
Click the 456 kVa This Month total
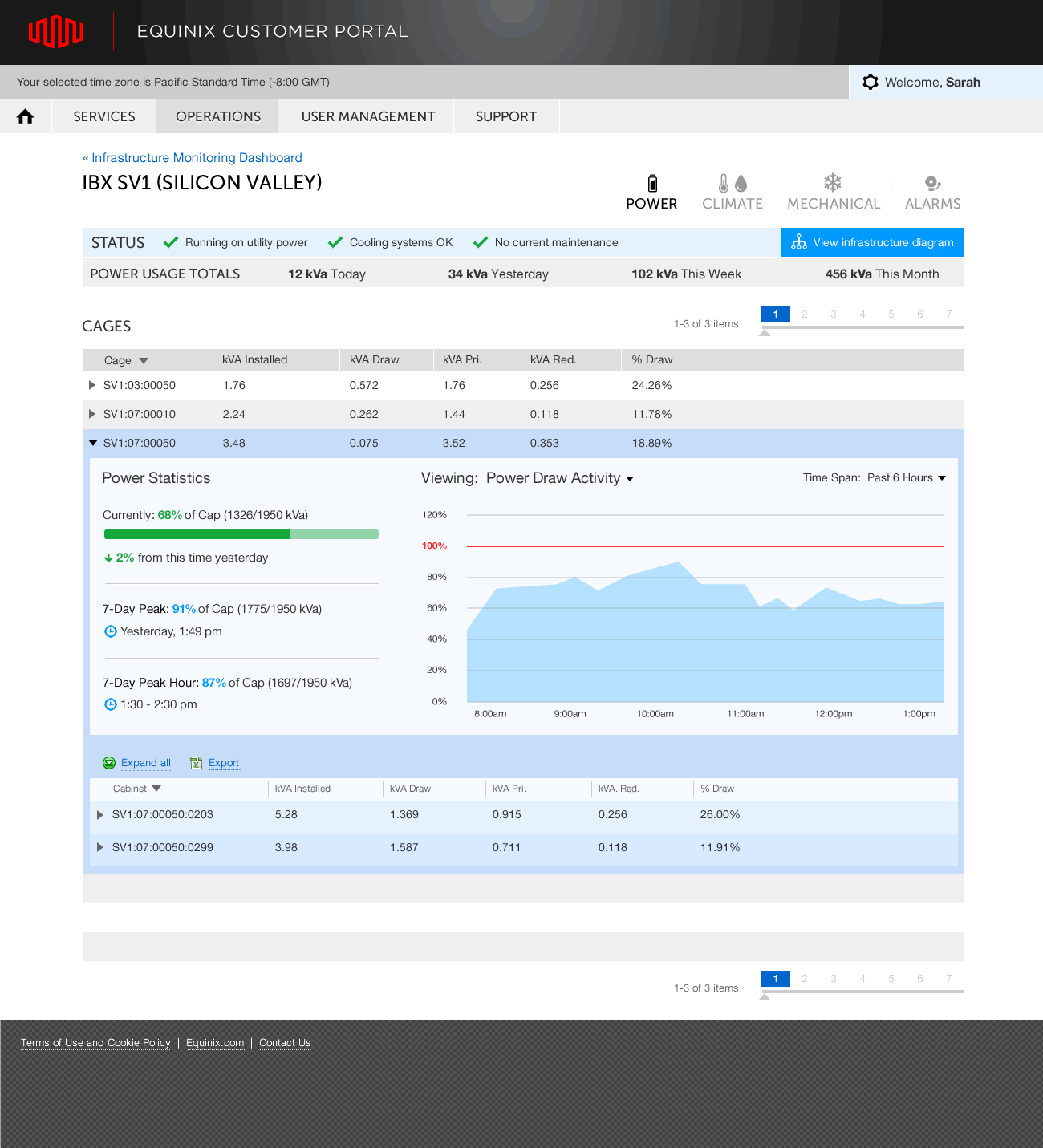[883, 274]
